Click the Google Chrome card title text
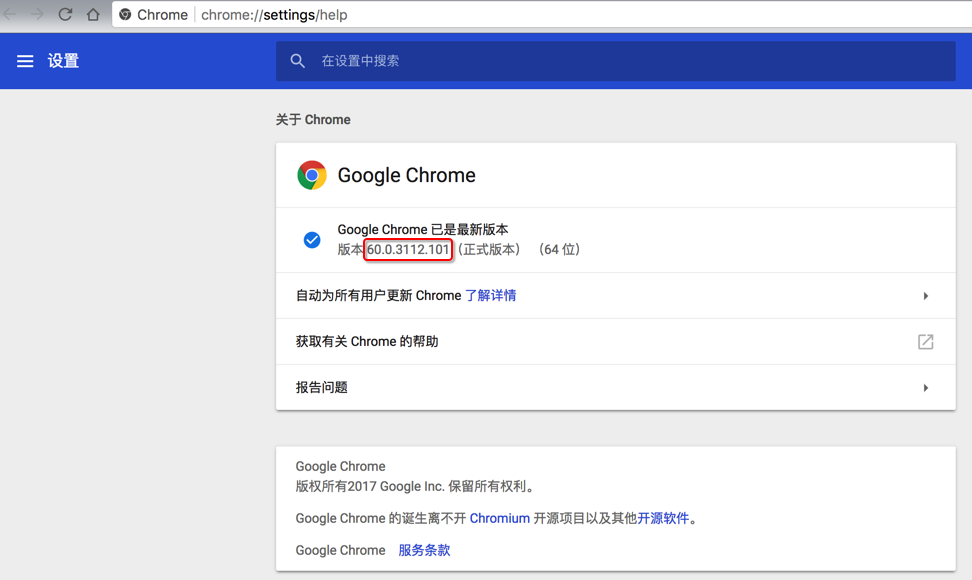 point(407,175)
